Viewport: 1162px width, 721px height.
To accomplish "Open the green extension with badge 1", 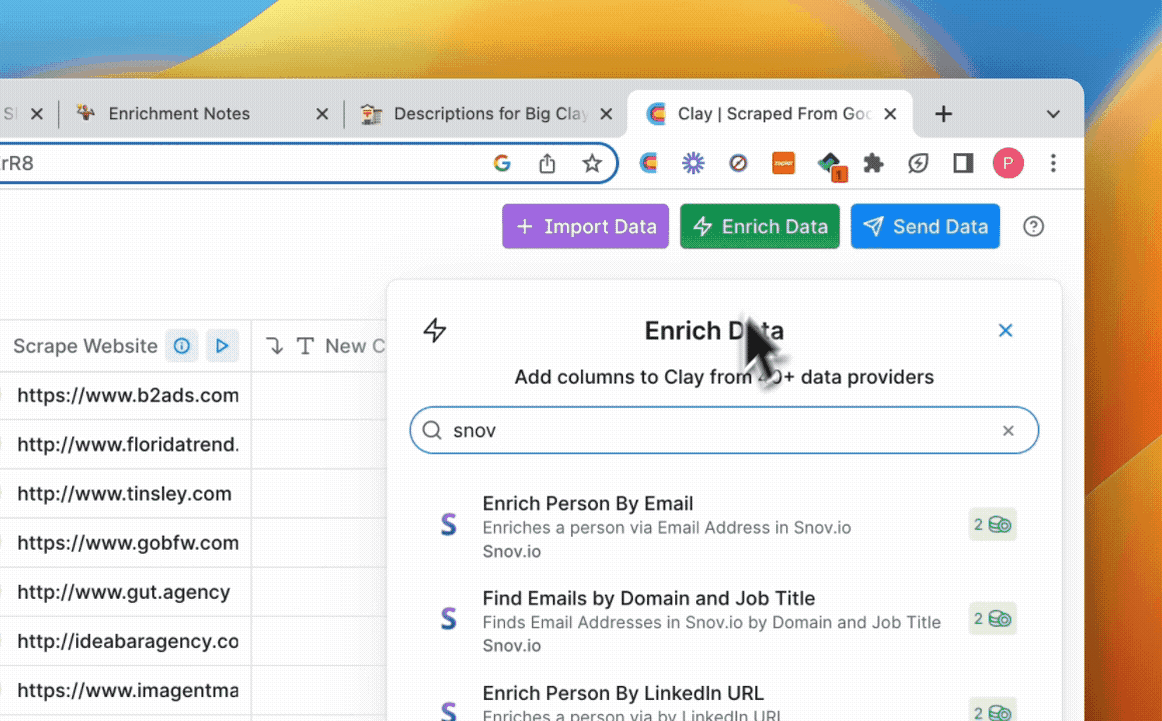I will coord(831,166).
